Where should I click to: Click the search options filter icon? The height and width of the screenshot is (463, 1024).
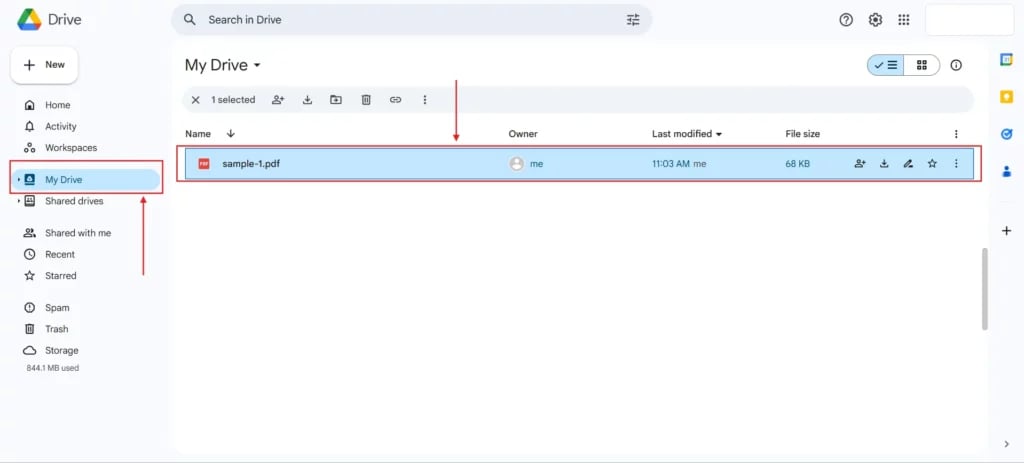coord(632,20)
